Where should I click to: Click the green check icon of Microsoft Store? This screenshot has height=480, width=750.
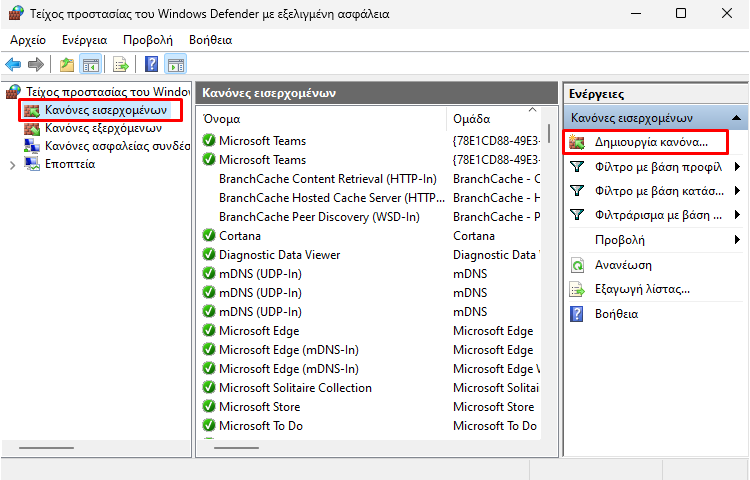click(x=209, y=406)
